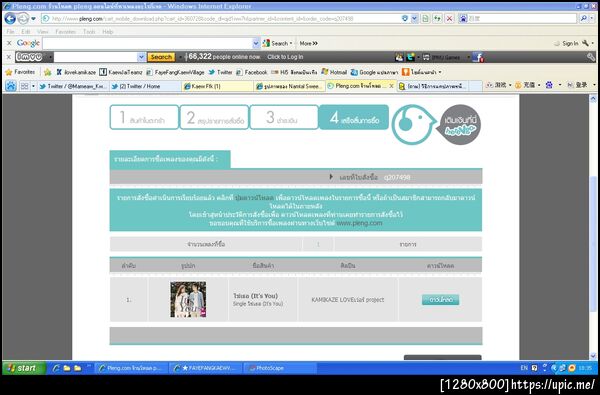Click the www.pleng.com link in the teal notice
This screenshot has width=600, height=395.
click(359, 223)
